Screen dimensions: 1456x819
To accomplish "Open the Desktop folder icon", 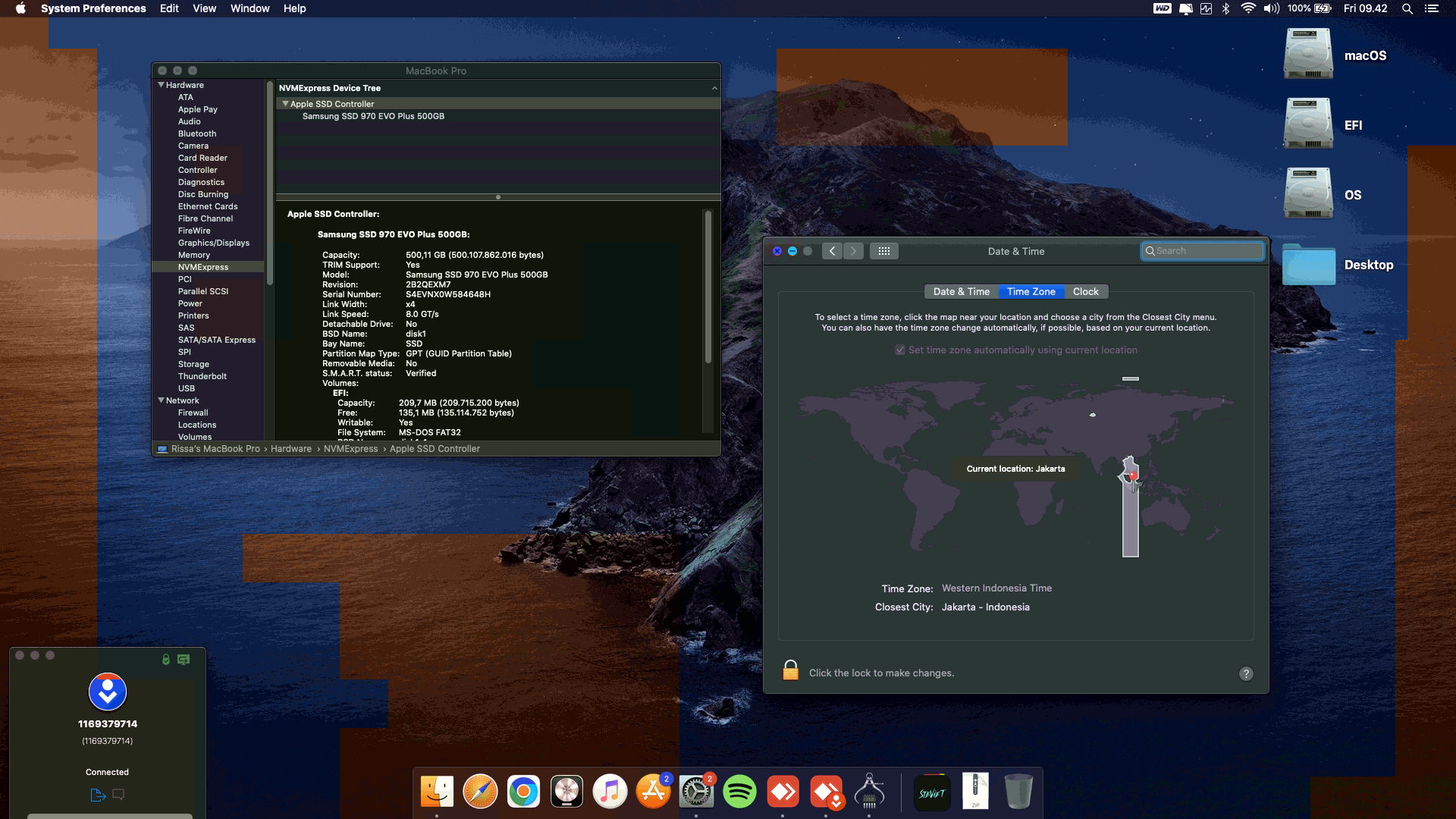I will tap(1309, 265).
